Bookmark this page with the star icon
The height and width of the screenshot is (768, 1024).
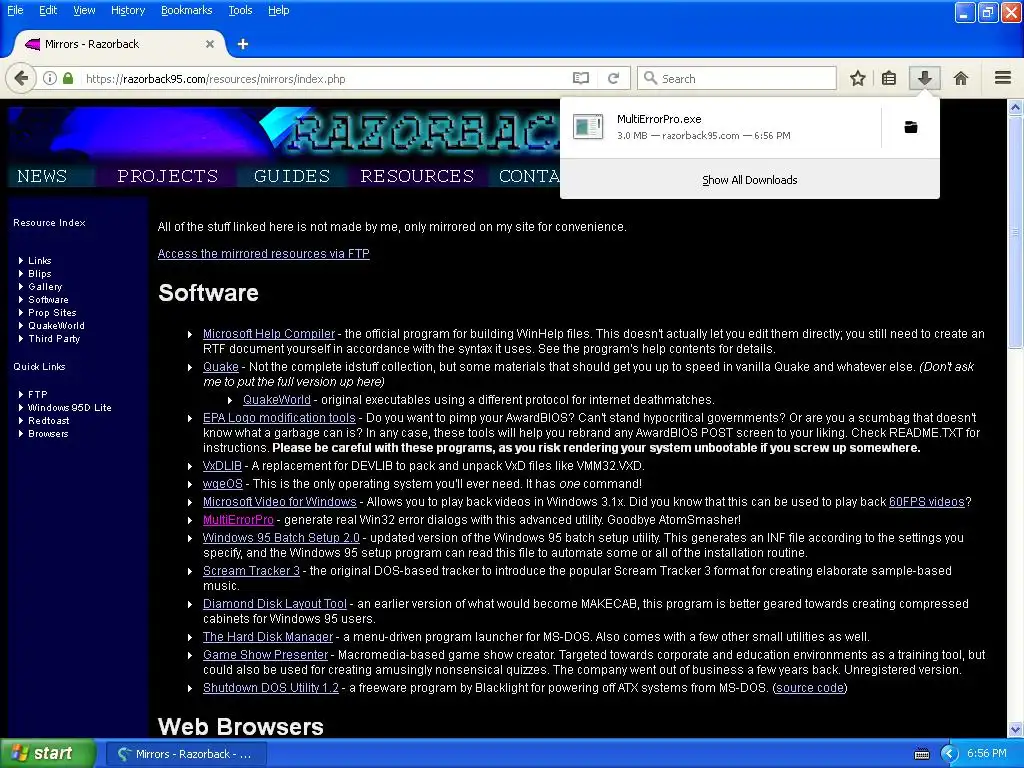[857, 78]
